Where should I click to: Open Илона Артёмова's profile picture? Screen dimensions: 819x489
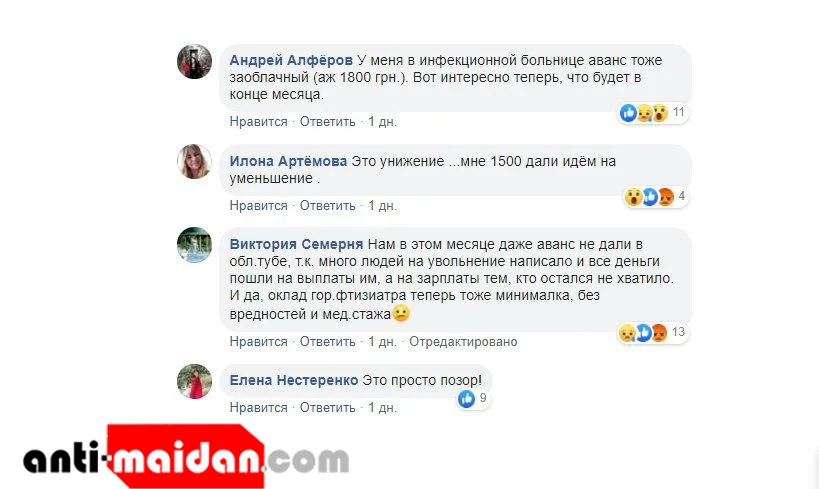[x=194, y=161]
